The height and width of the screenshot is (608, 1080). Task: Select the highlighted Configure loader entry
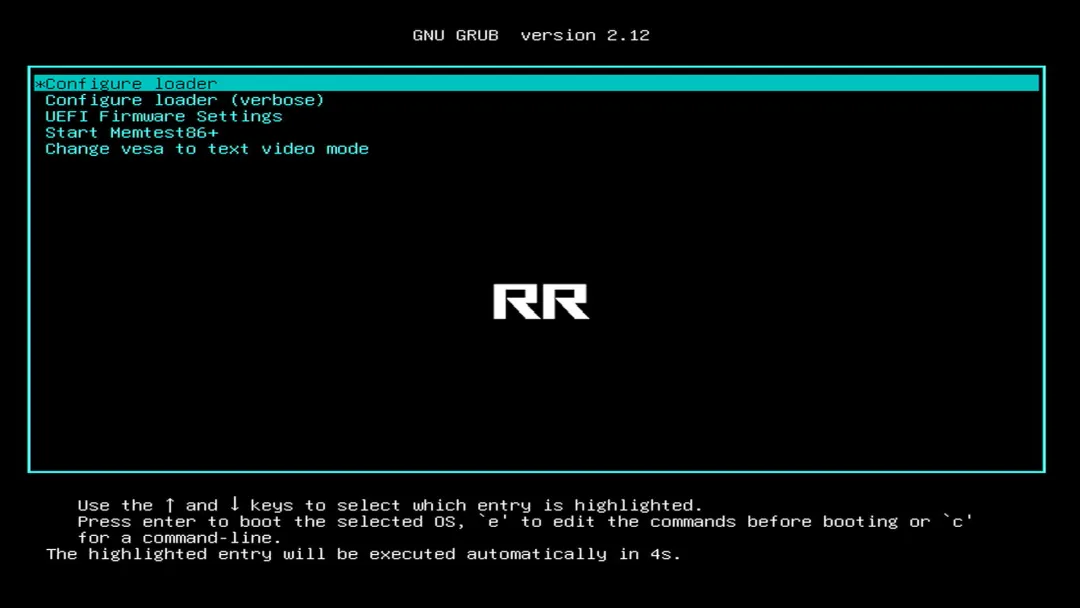coord(131,84)
